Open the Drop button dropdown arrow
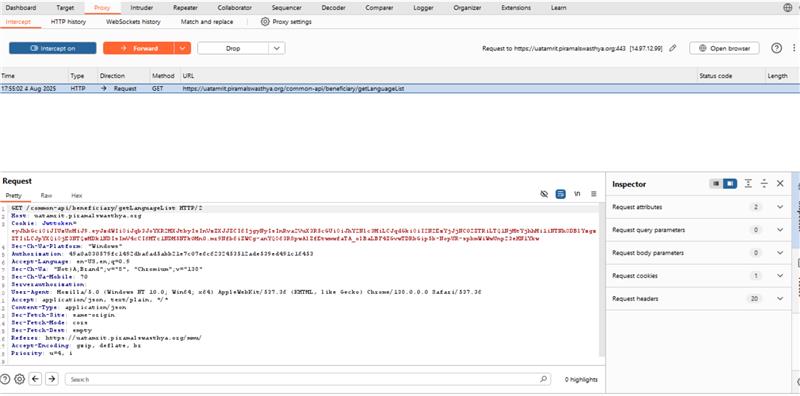 coord(277,48)
